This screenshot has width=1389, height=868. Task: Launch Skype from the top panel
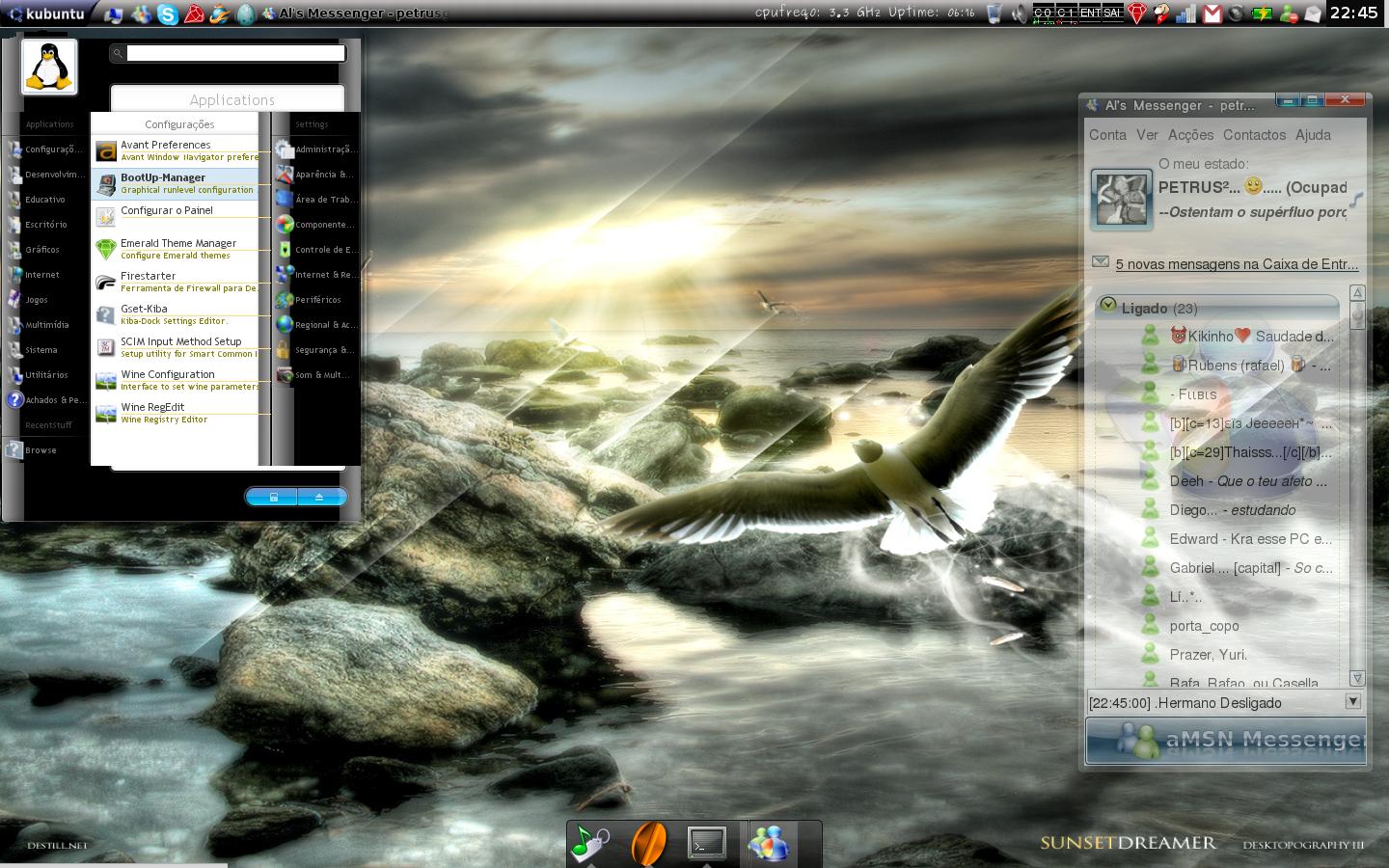tap(168, 14)
